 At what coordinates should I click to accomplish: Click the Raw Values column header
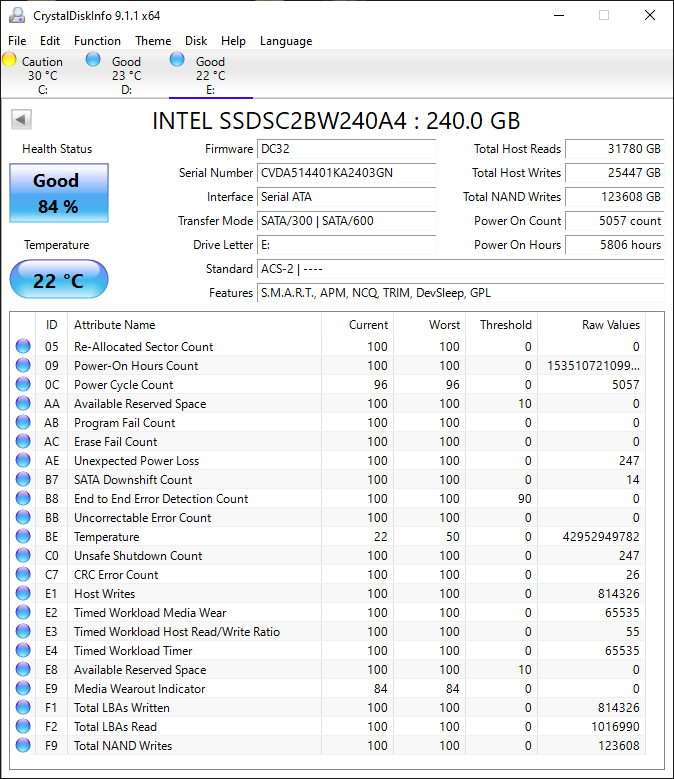610,325
